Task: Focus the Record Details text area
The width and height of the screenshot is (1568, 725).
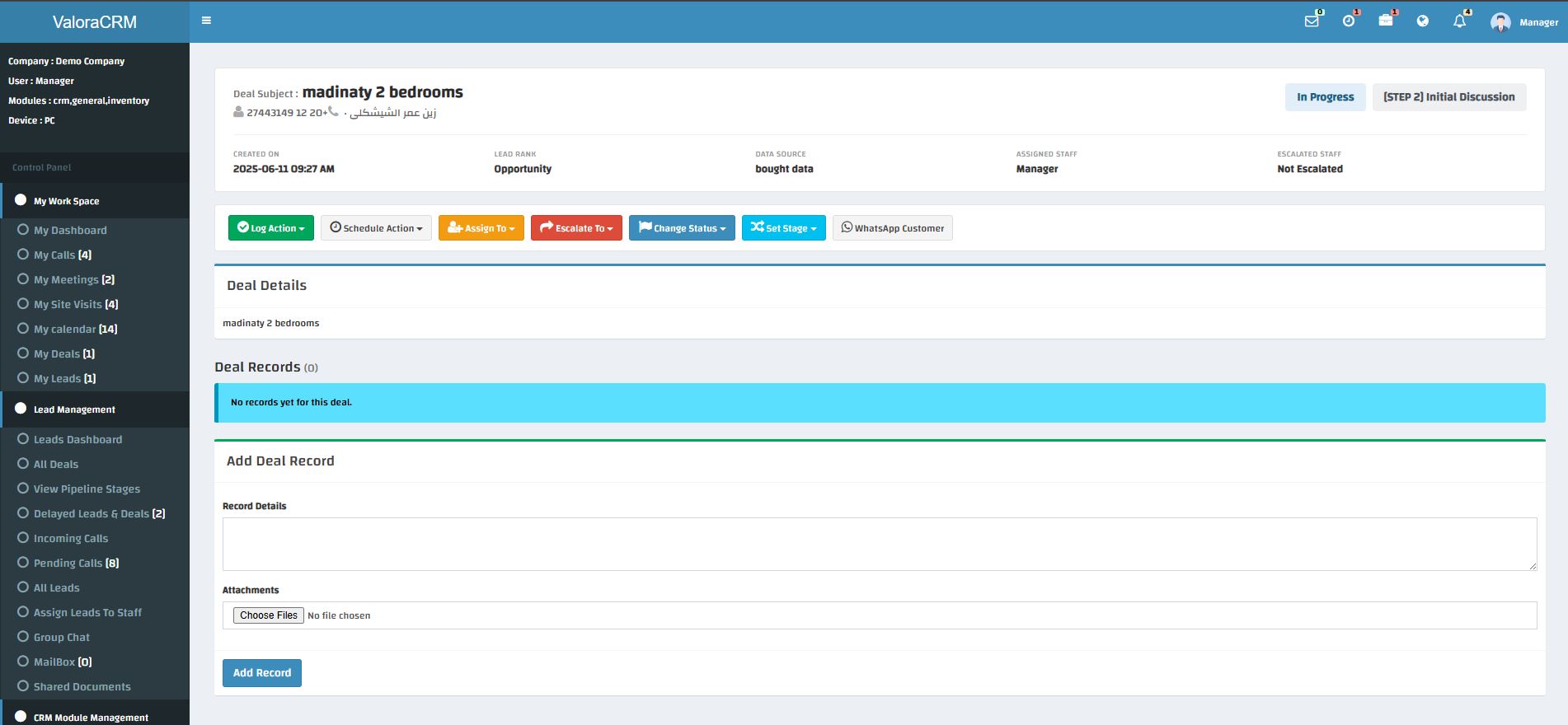Action: click(x=880, y=544)
